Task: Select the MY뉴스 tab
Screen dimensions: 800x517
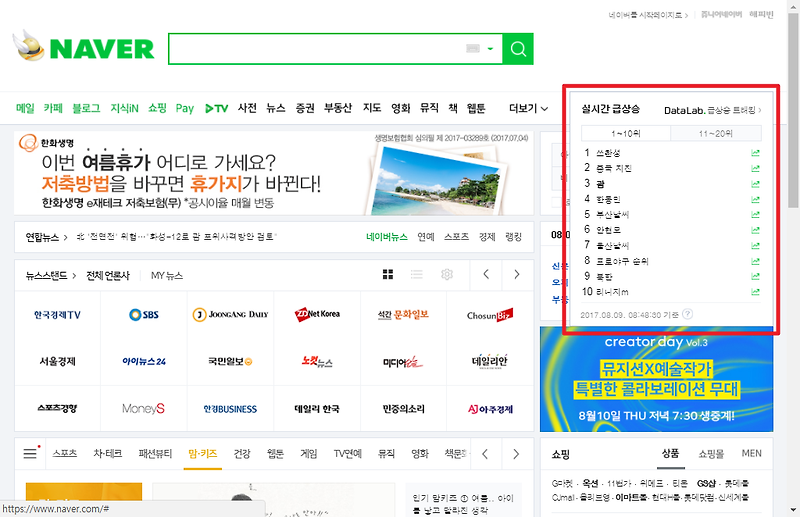Action: click(x=167, y=276)
